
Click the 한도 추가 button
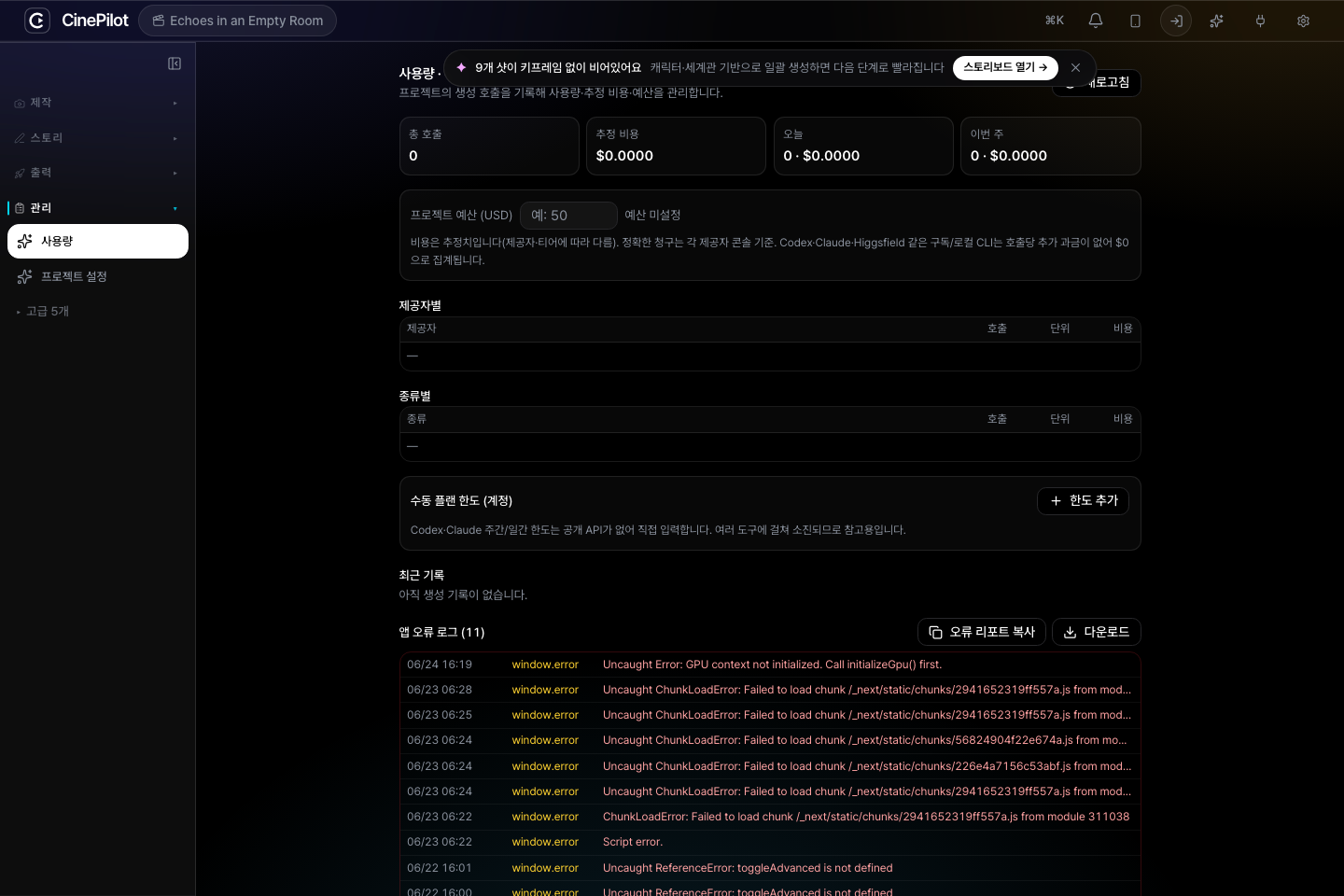point(1083,501)
